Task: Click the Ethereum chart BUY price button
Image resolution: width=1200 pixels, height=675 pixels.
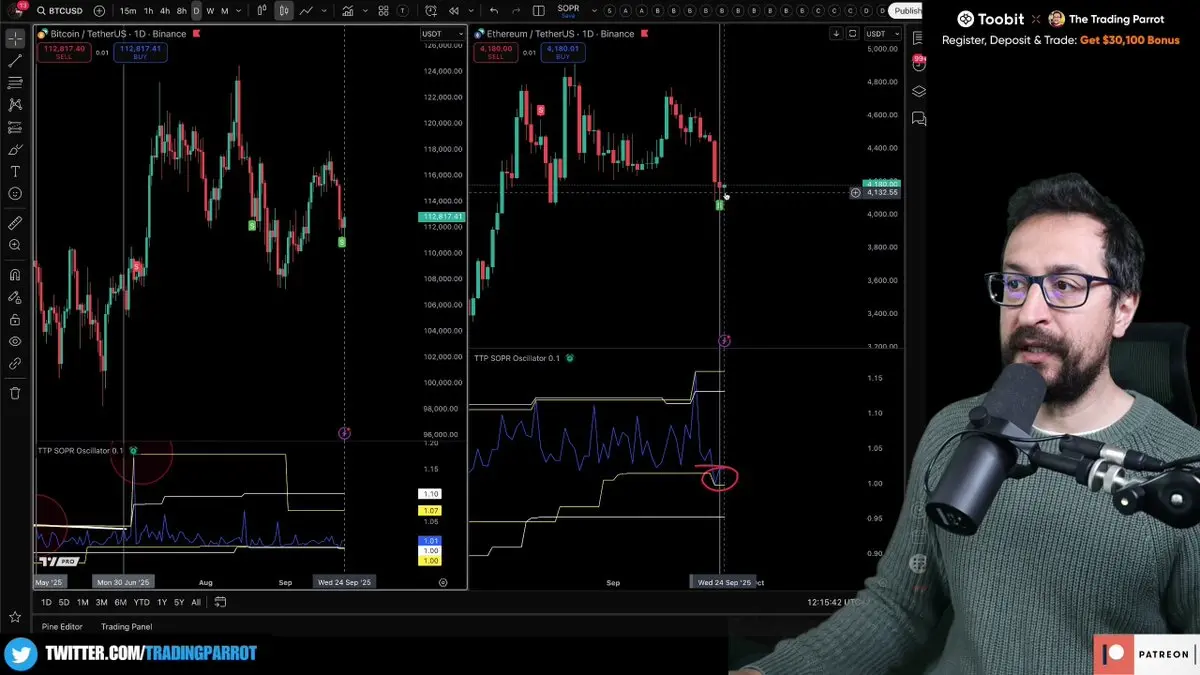Action: click(562, 52)
